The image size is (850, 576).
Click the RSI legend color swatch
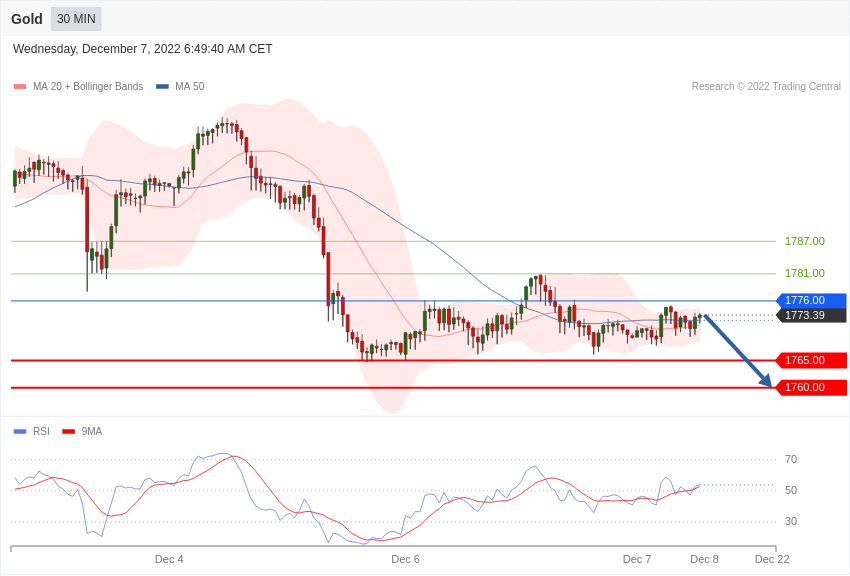[20, 431]
